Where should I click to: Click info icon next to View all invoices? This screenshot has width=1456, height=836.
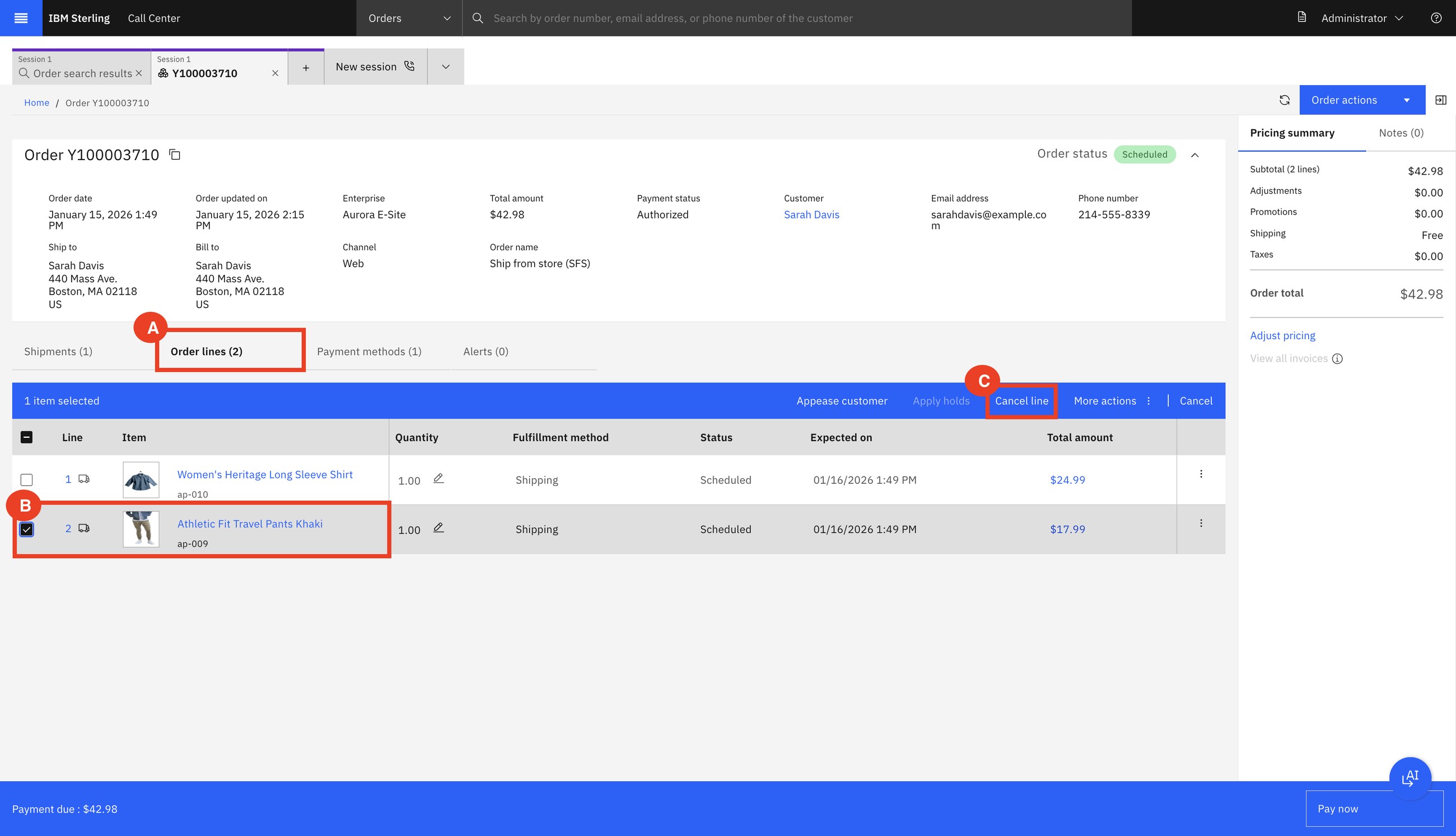(x=1337, y=359)
